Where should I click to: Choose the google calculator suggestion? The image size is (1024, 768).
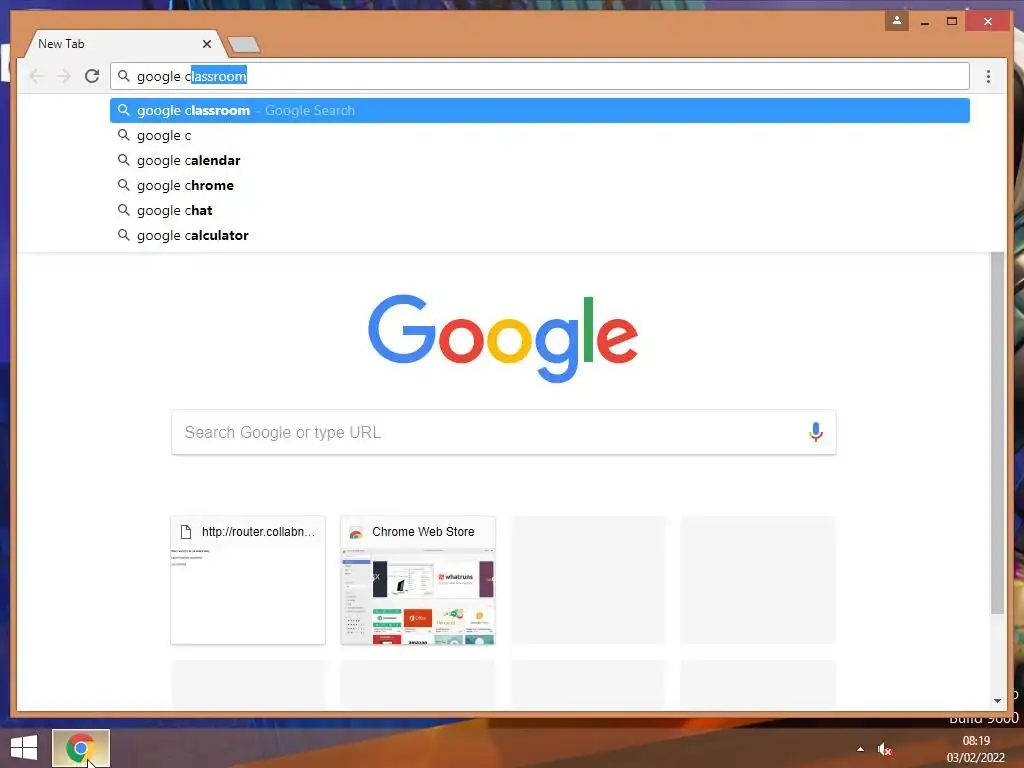click(539, 235)
